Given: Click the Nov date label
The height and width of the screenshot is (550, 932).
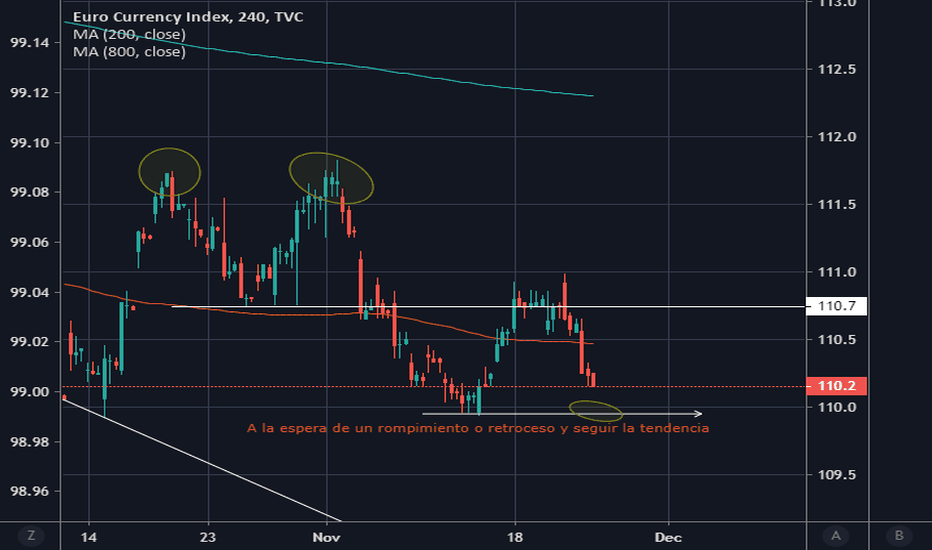Looking at the screenshot, I should [326, 538].
